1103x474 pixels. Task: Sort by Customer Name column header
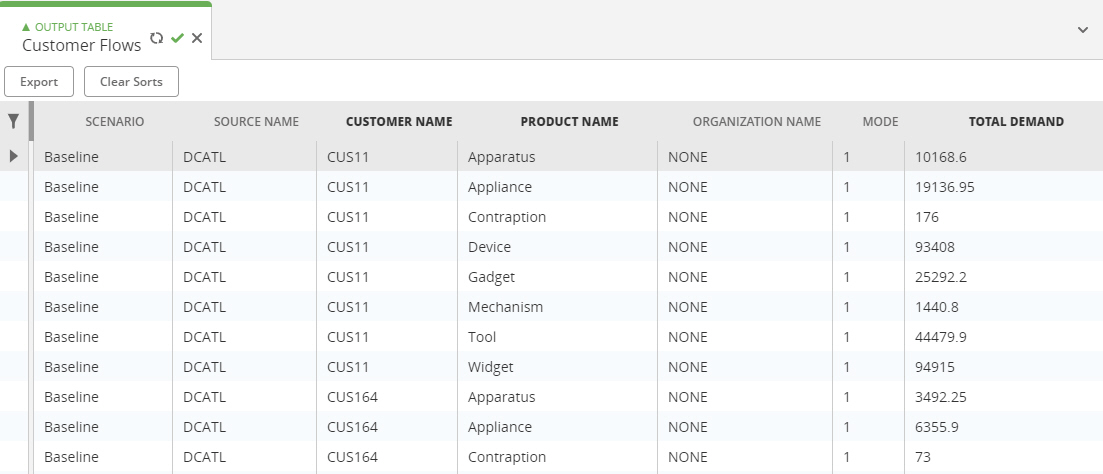(399, 122)
